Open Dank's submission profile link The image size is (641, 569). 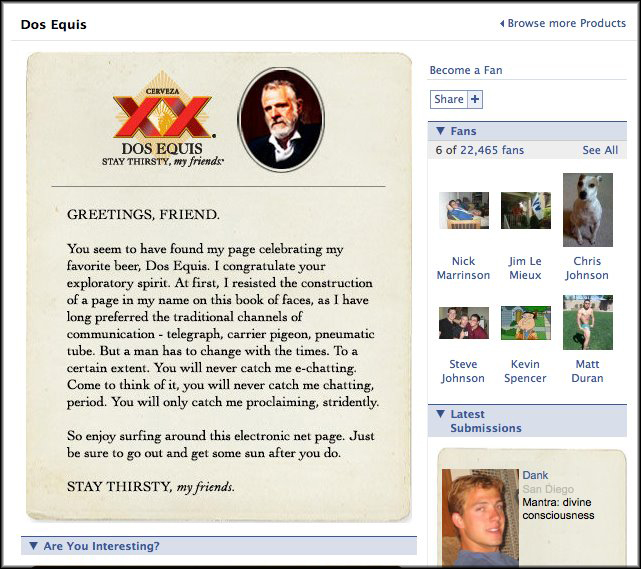coord(535,475)
